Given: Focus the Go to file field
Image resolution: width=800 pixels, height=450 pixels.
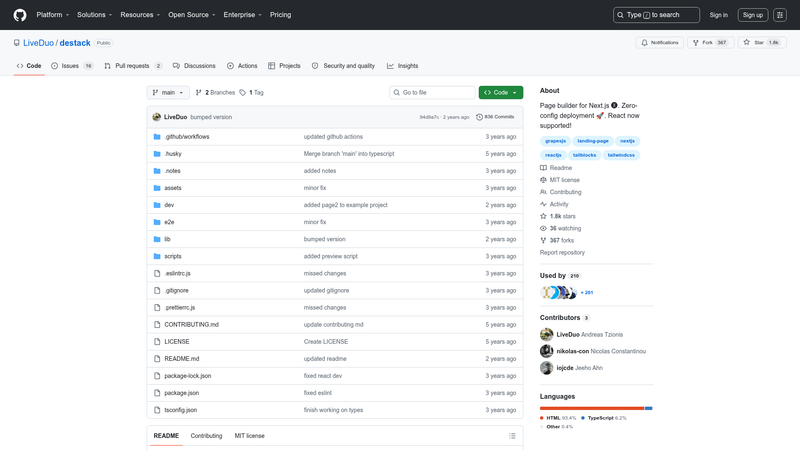Looking at the screenshot, I should [x=432, y=92].
